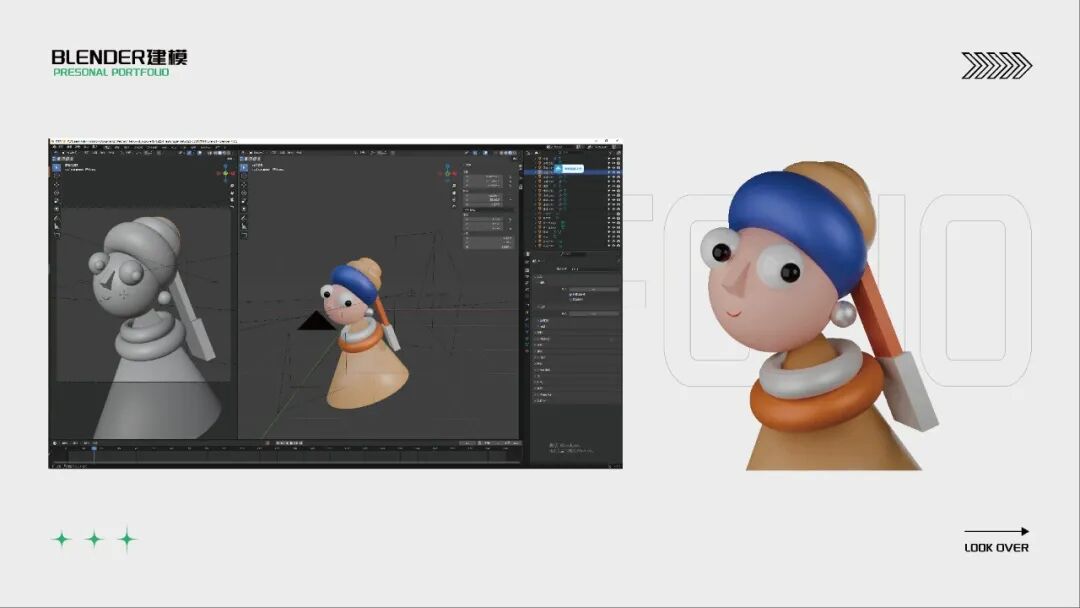
Task: Click the left viewport's zoom magnifier icon
Action: (x=232, y=186)
